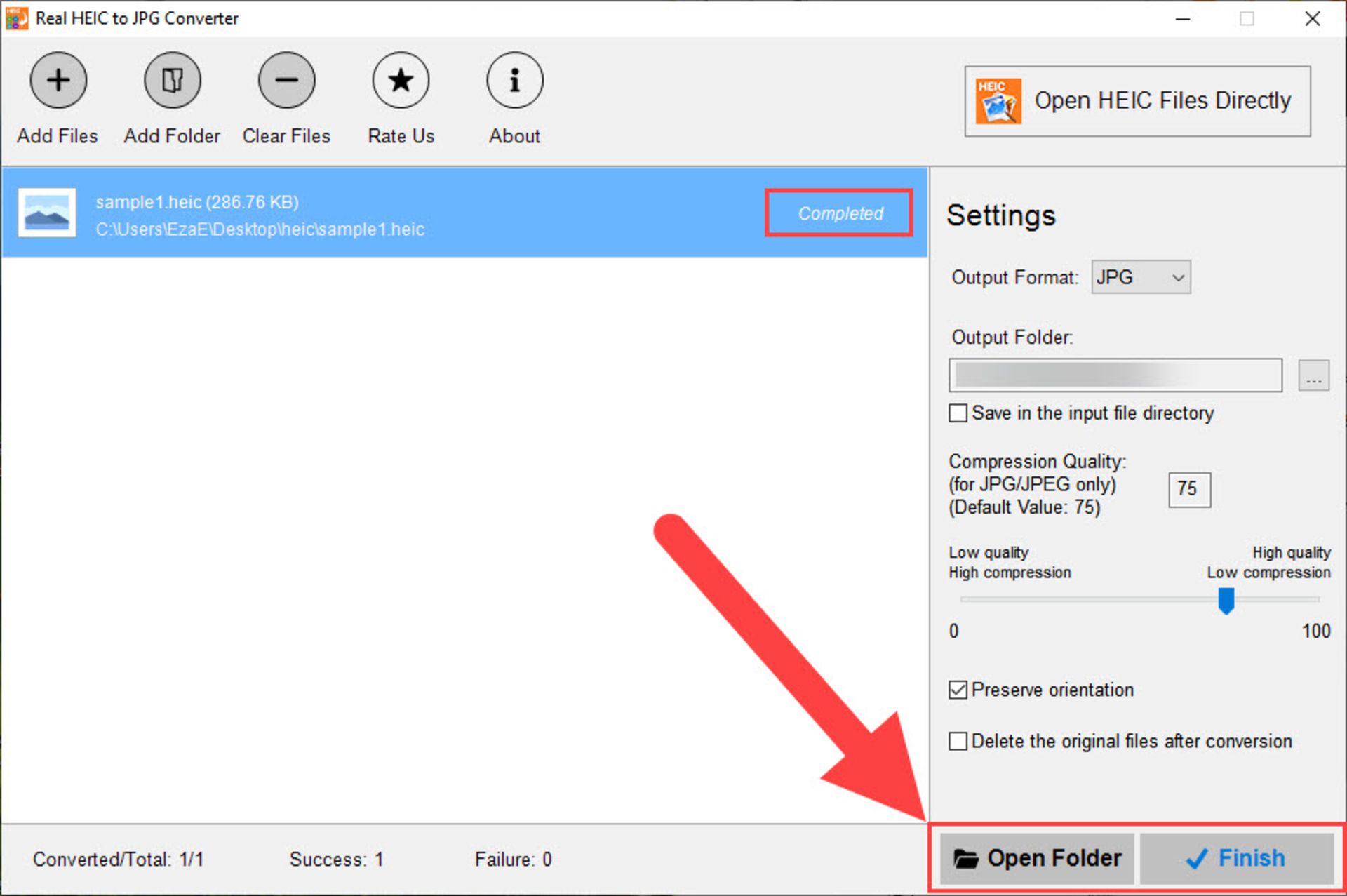Image resolution: width=1347 pixels, height=896 pixels.
Task: Click the Output Folder path field
Action: pos(1115,375)
